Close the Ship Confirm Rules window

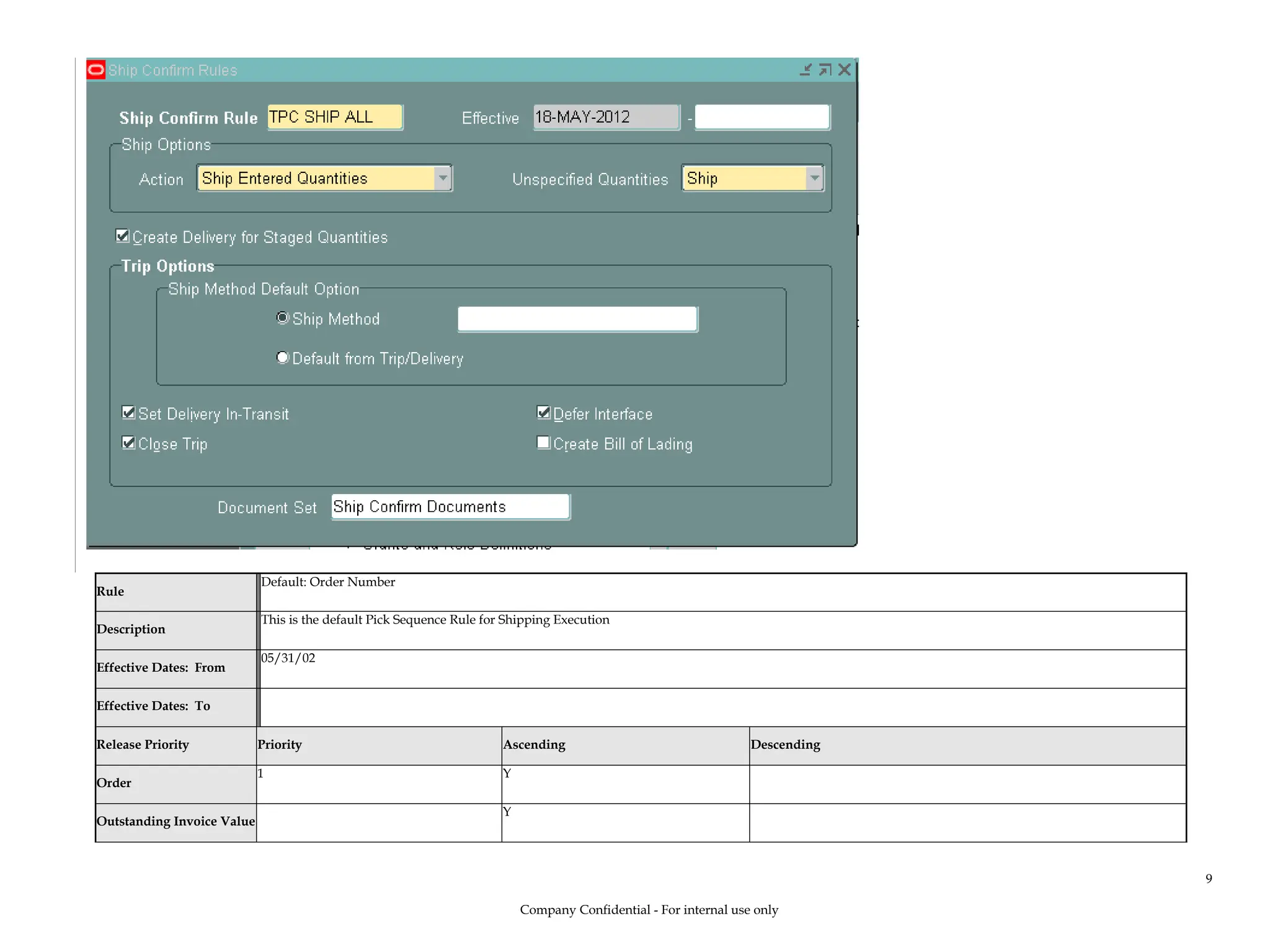[844, 70]
